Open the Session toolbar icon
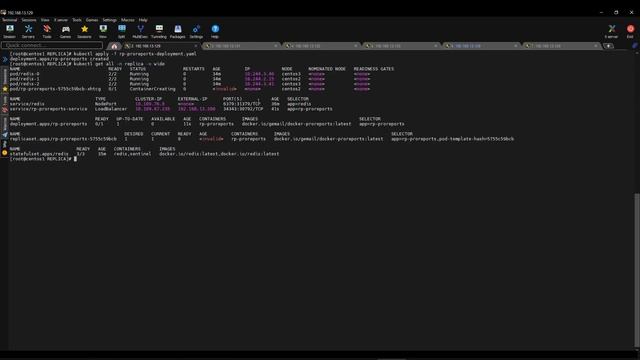 [9, 31]
